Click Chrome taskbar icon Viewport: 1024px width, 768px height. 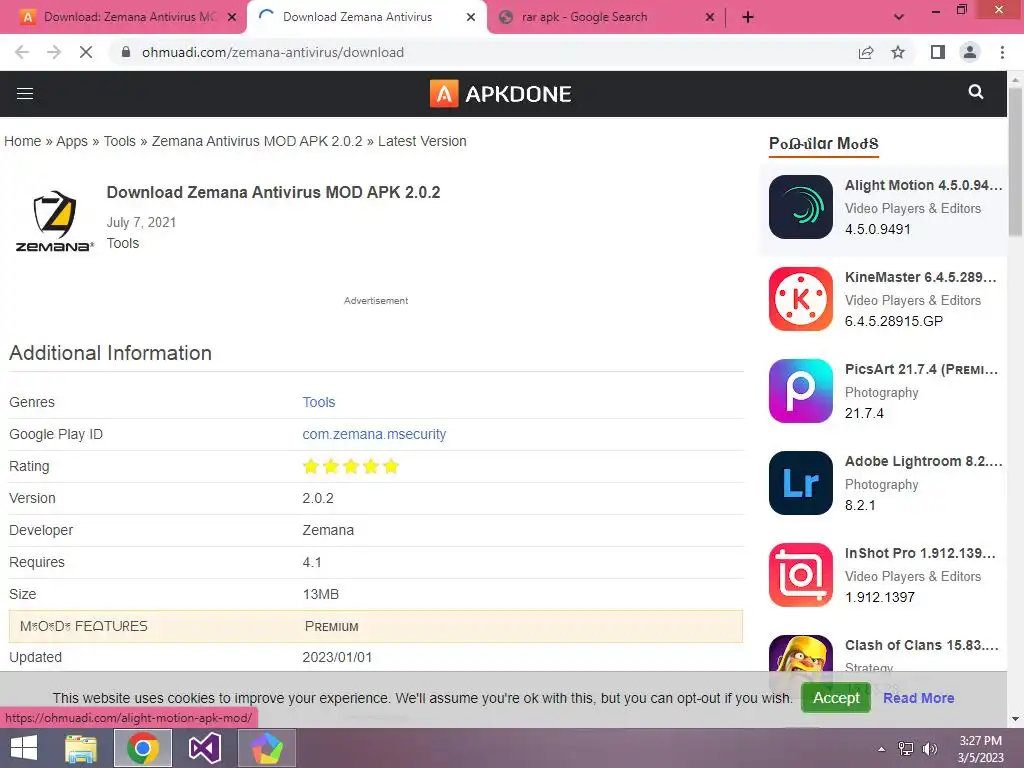pos(143,748)
